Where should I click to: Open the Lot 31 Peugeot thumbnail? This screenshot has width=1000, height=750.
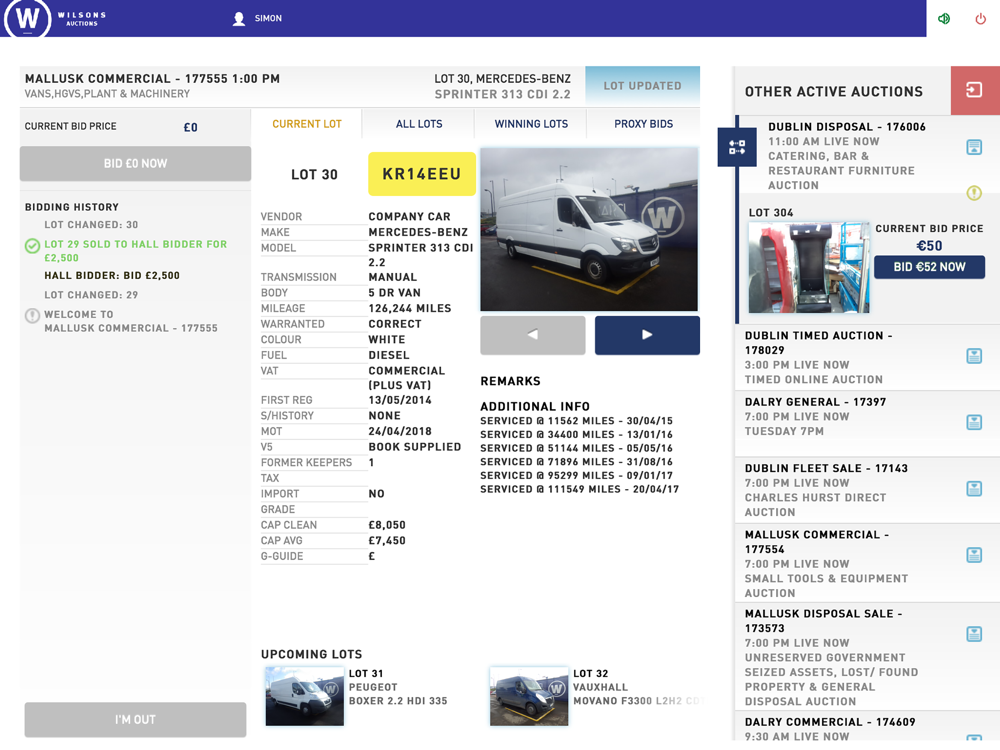click(x=304, y=696)
